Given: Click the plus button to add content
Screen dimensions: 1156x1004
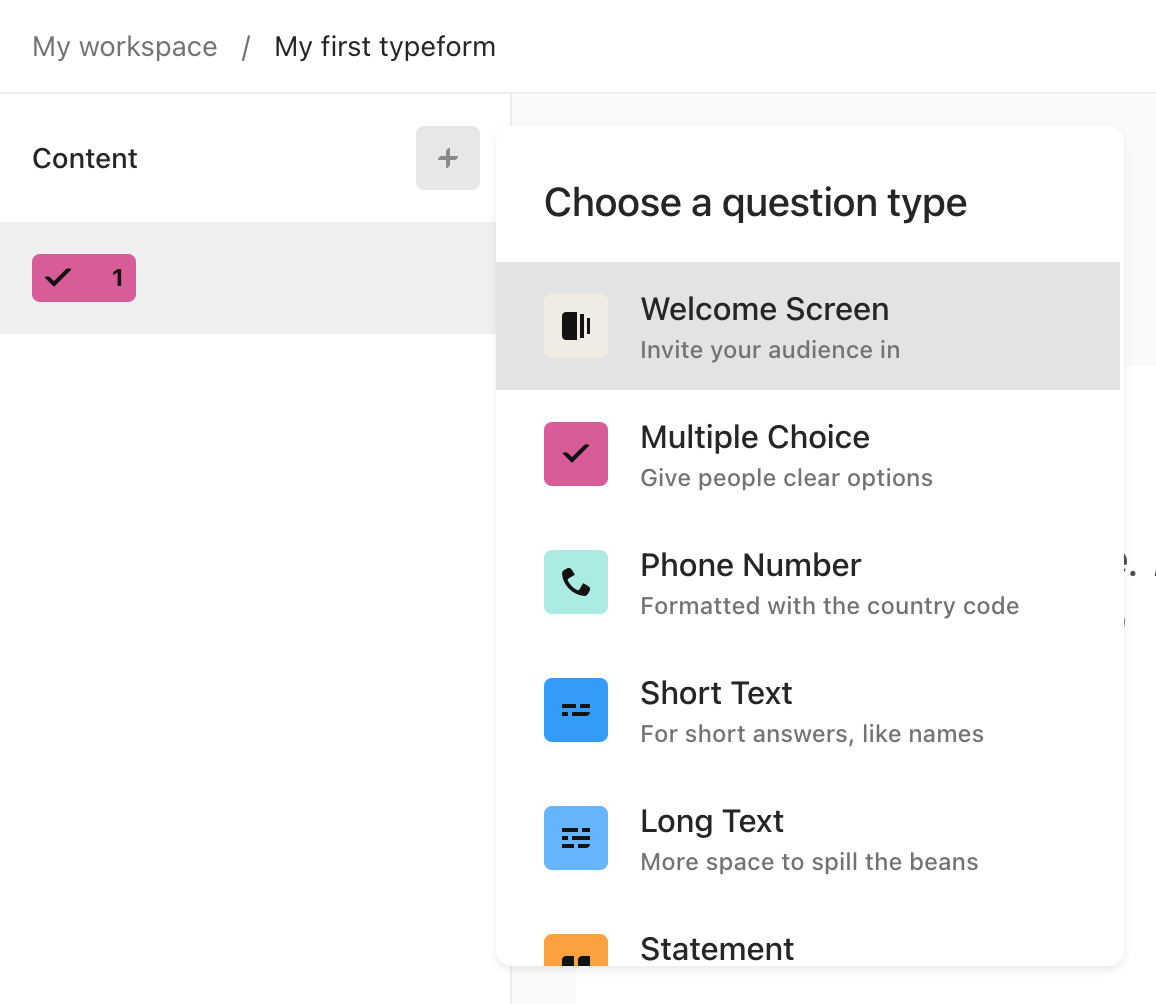Looking at the screenshot, I should [448, 158].
